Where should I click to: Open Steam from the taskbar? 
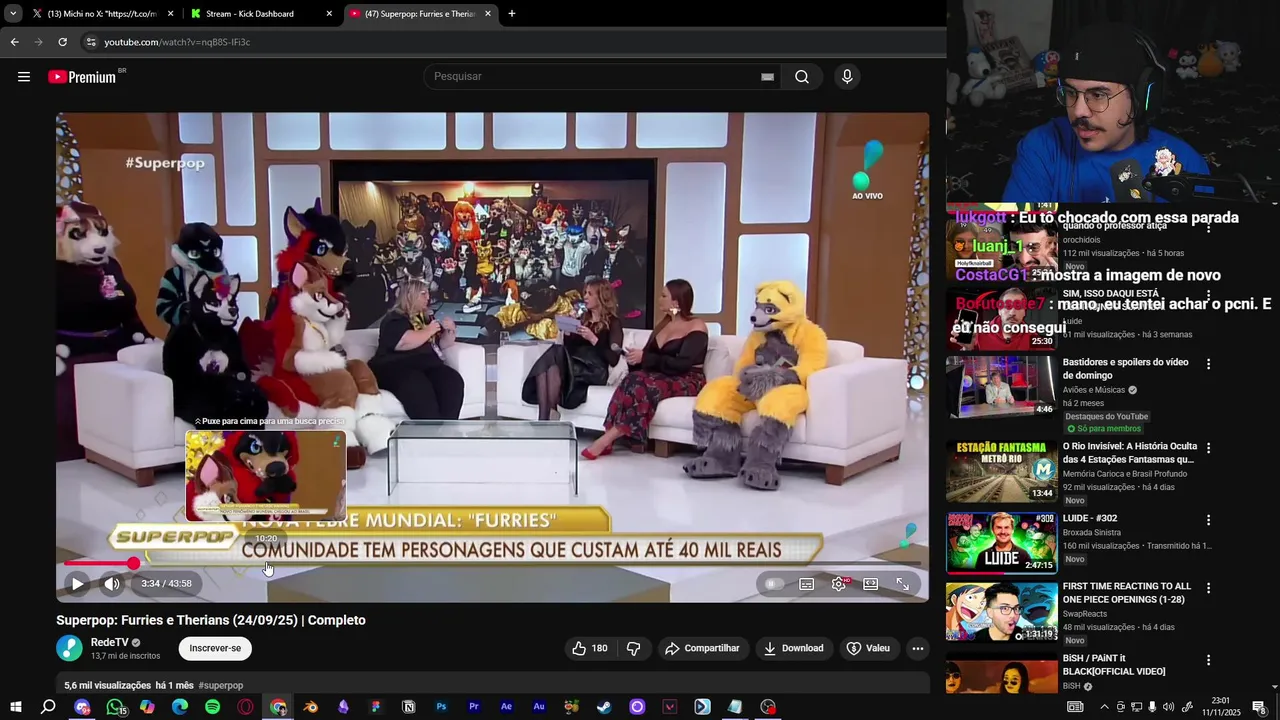[x=604, y=707]
